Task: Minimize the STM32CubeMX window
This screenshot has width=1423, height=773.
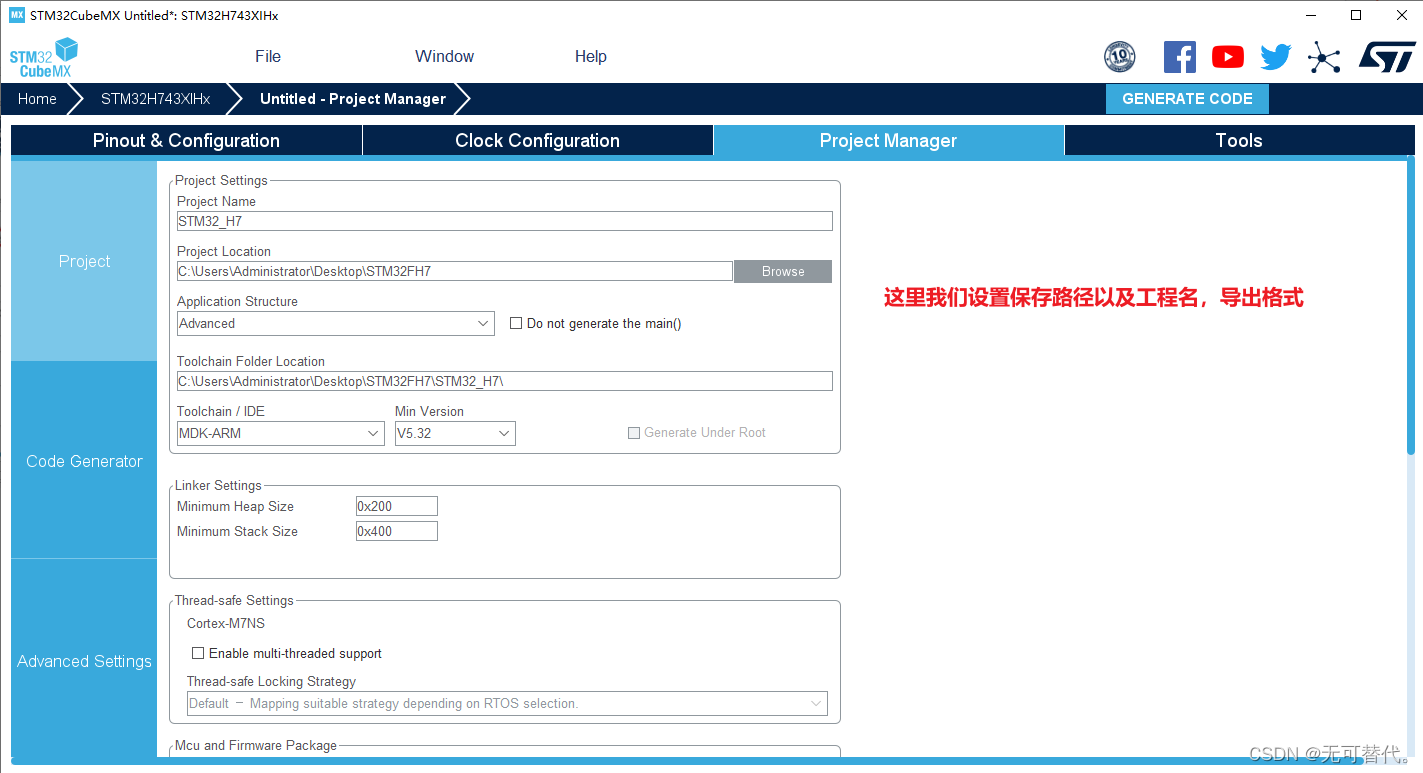Action: tap(1311, 15)
